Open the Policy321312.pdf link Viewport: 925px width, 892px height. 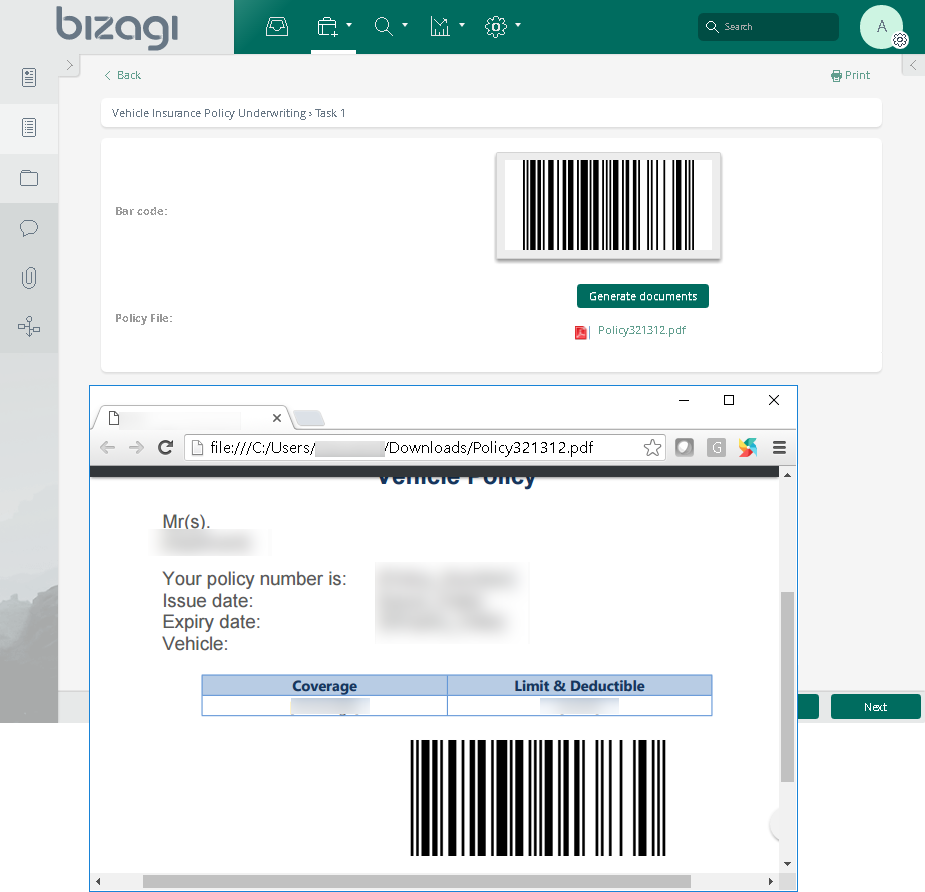(642, 330)
